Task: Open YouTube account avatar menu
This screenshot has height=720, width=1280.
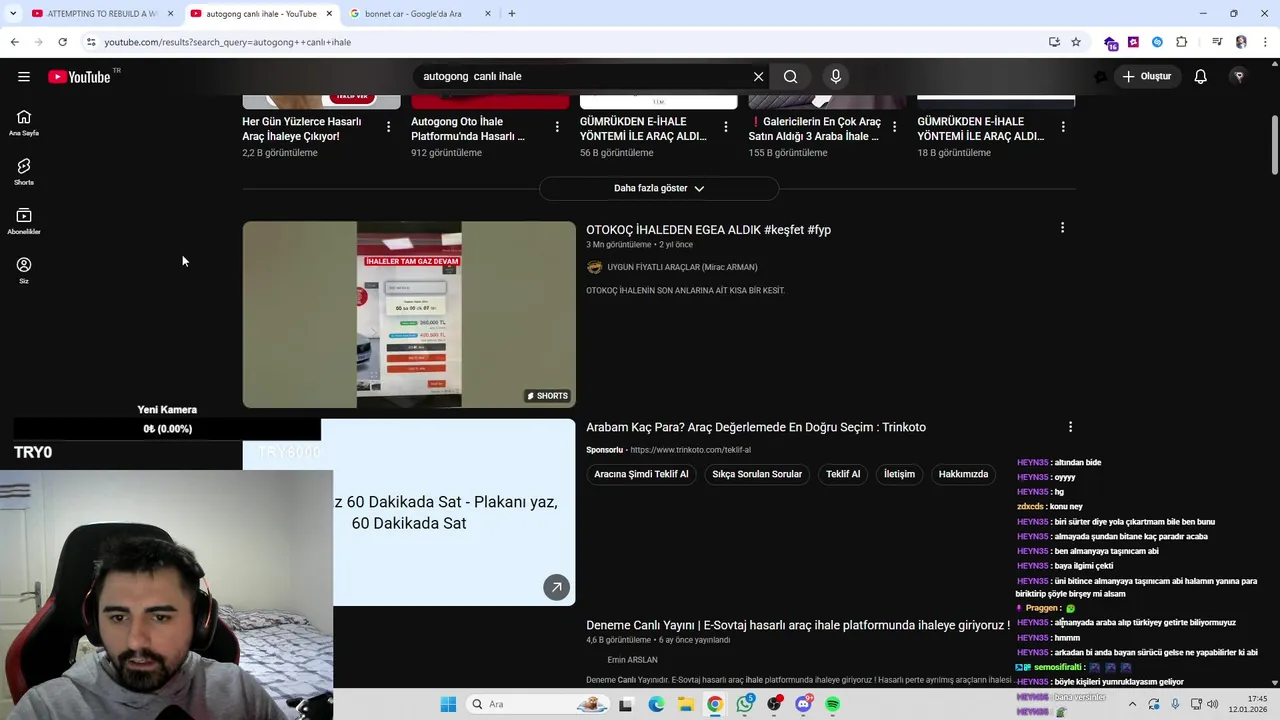Action: (x=1239, y=77)
